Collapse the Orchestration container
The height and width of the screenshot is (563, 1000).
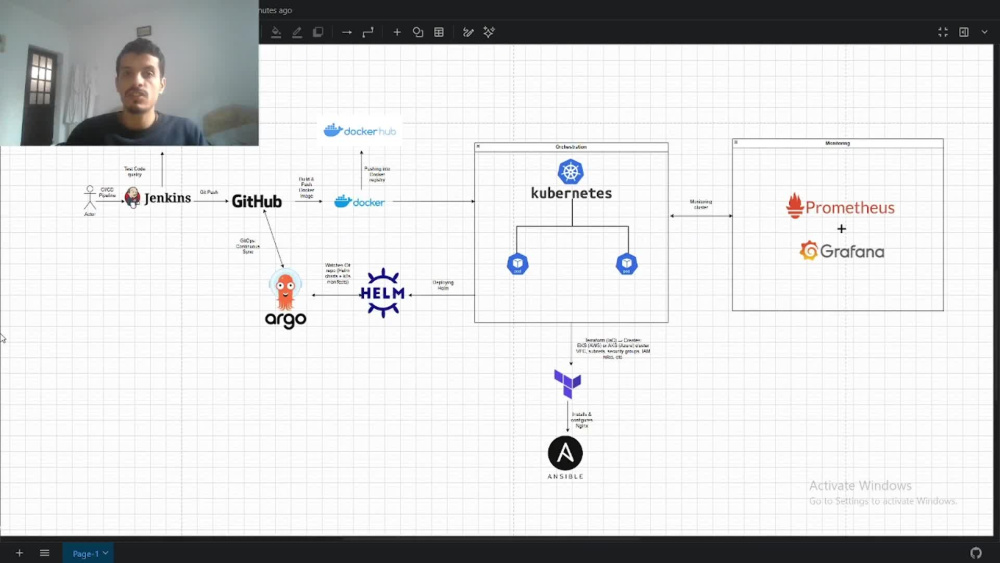tap(478, 147)
